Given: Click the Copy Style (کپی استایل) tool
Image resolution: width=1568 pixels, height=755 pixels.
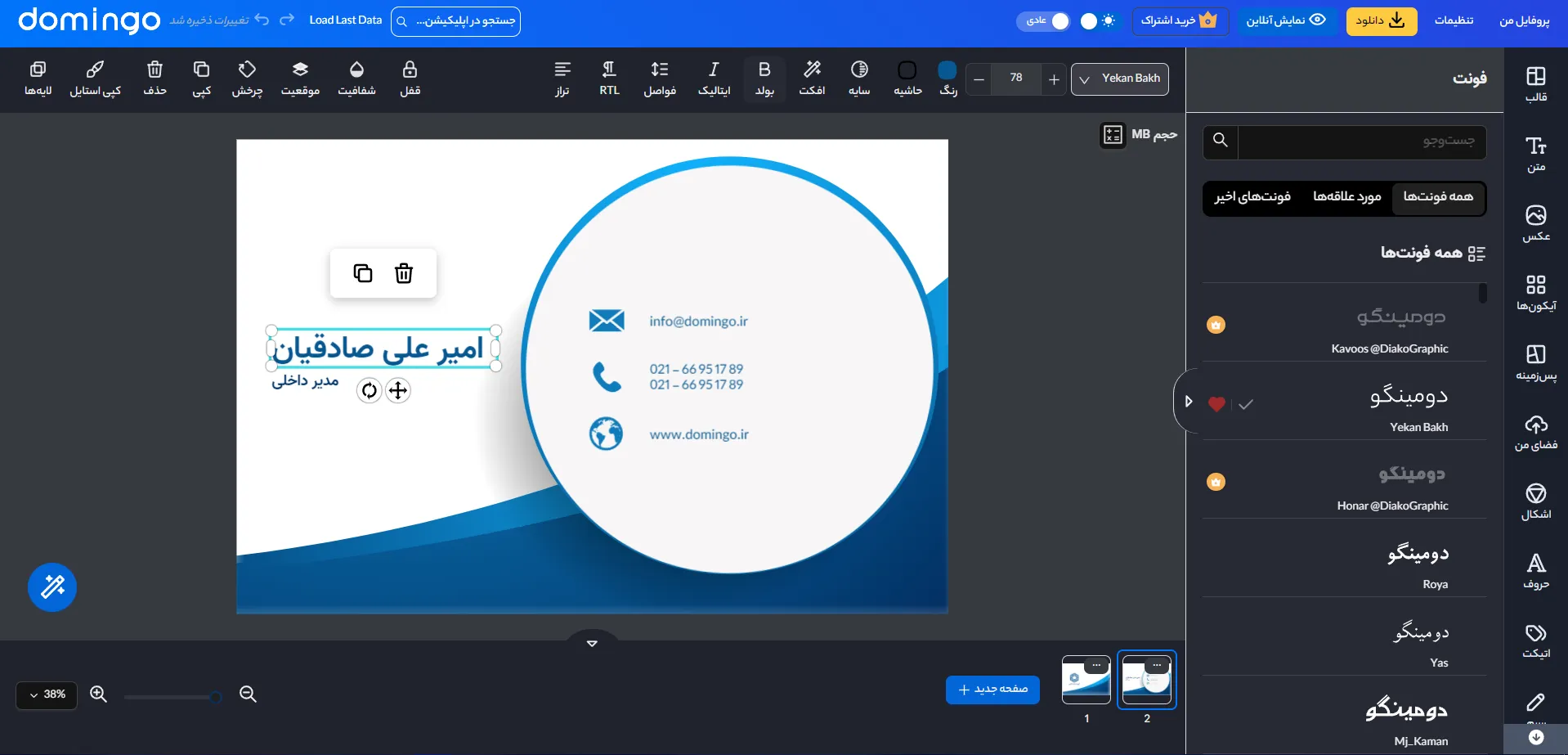Looking at the screenshot, I should click(95, 79).
